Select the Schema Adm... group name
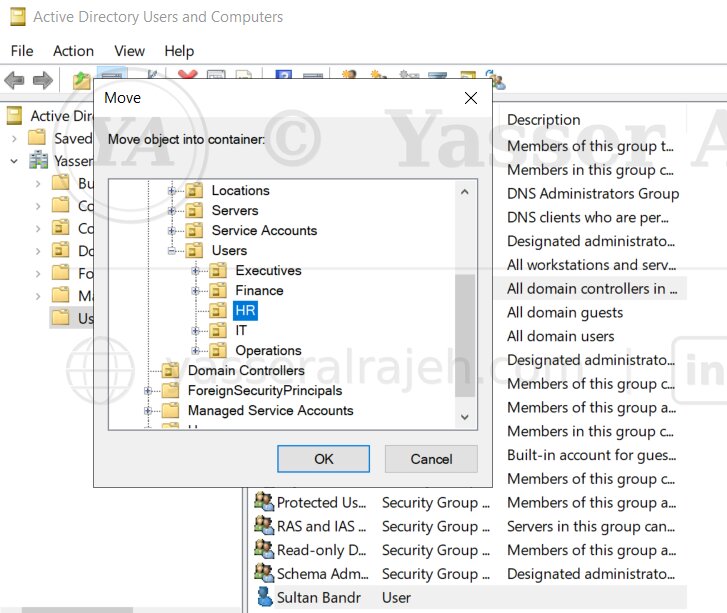Screen dimensions: 727x613 pos(322,574)
